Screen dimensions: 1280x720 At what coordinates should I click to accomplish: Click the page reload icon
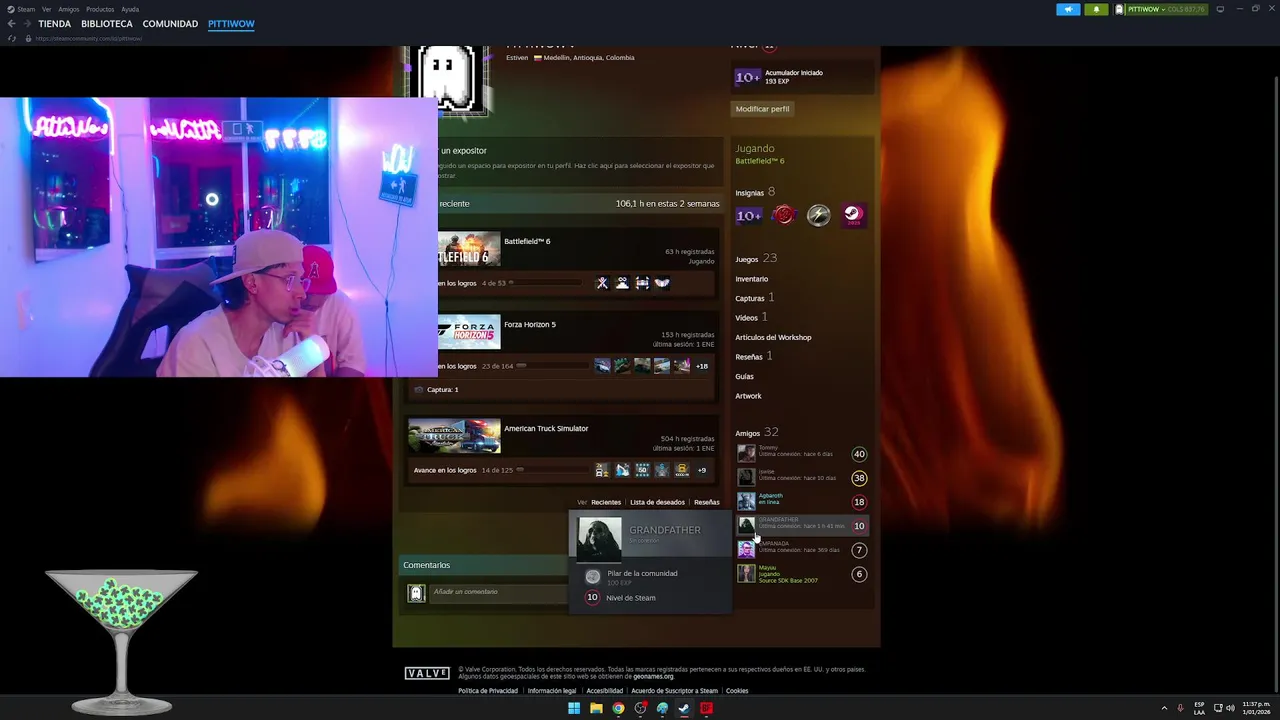point(12,38)
